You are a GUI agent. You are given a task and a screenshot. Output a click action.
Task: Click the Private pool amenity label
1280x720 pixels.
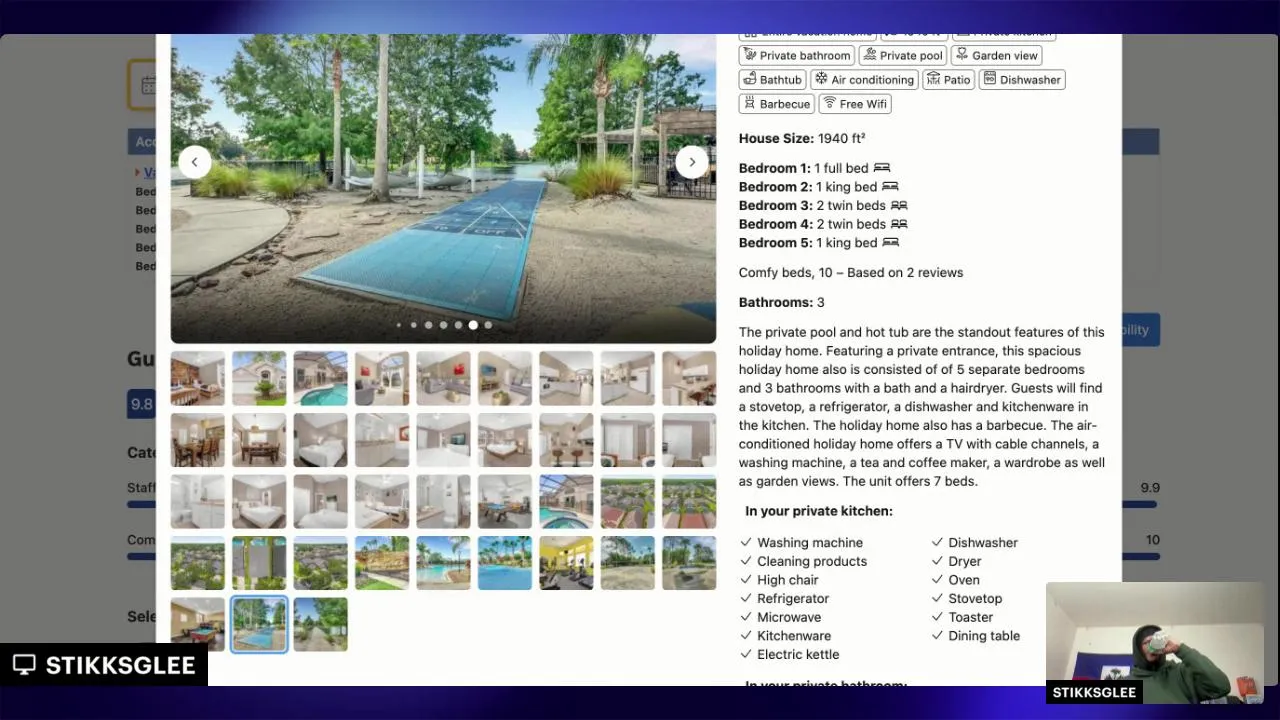[911, 56]
